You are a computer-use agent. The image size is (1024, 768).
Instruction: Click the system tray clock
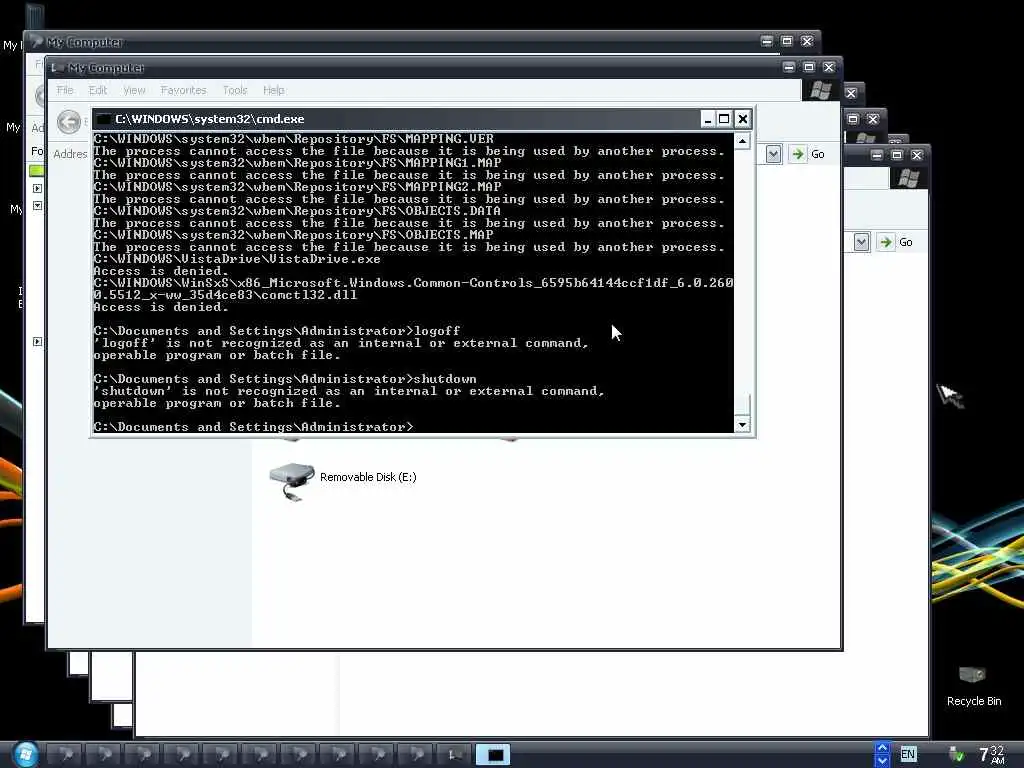tap(992, 754)
